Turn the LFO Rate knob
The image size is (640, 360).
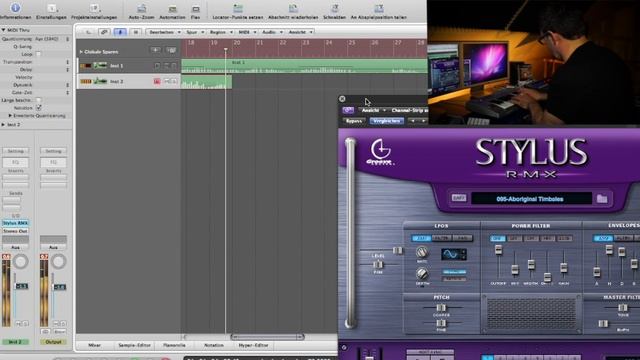[x=422, y=252]
